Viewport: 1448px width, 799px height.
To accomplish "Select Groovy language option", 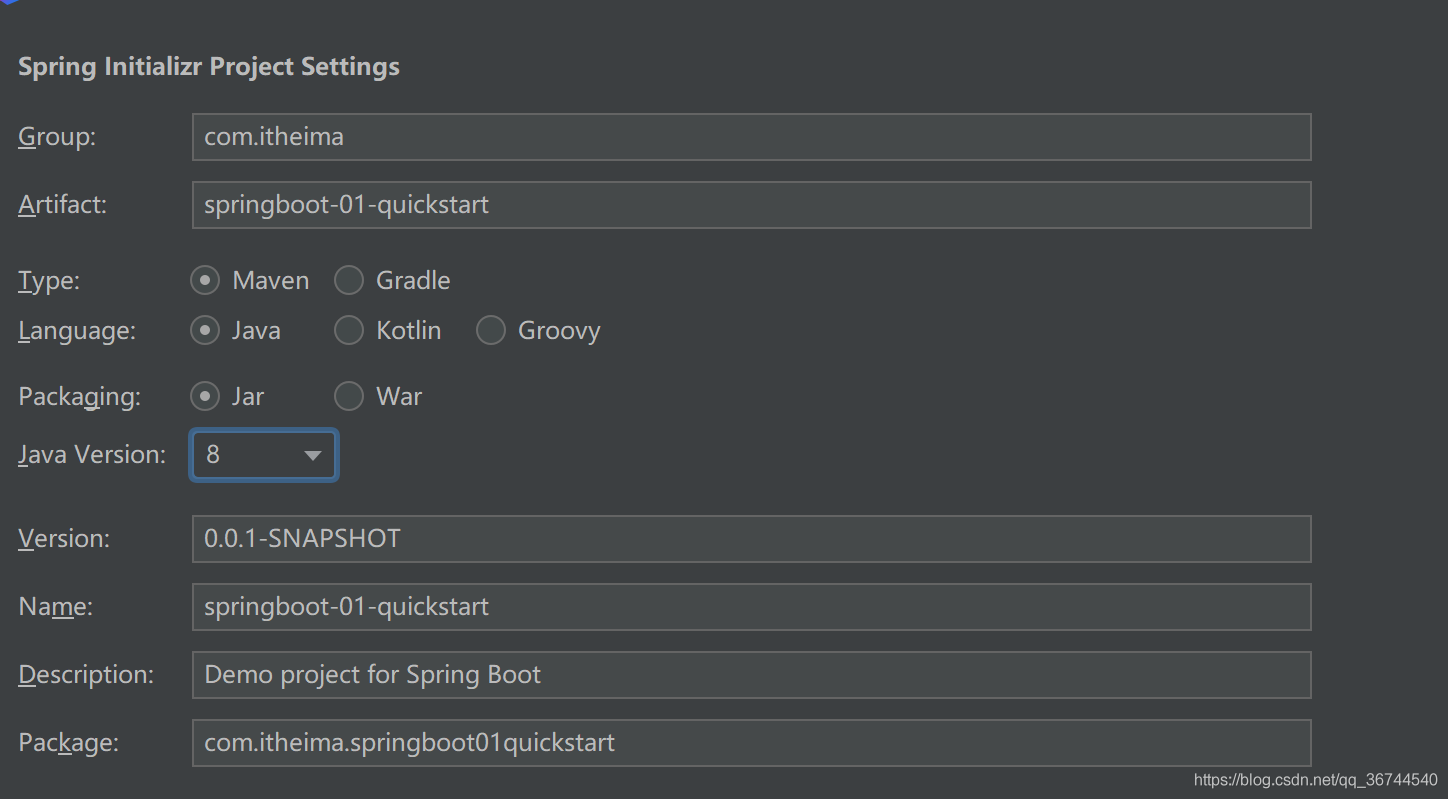I will [491, 331].
